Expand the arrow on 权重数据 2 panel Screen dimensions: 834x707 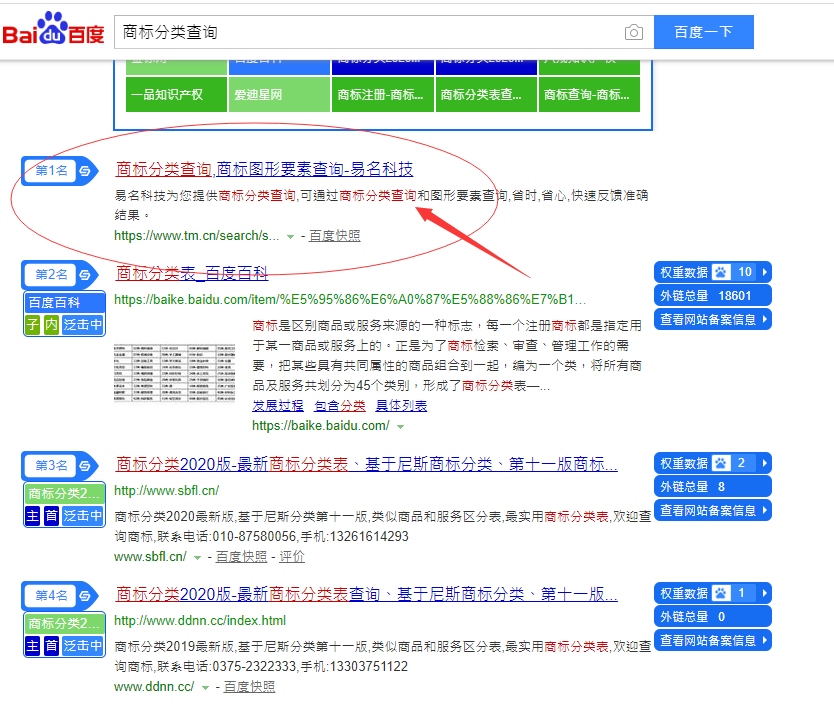[764, 463]
